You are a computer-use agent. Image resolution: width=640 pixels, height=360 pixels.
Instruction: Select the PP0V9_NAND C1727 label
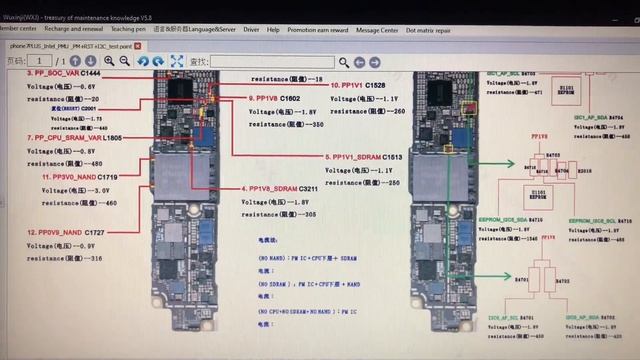(x=66, y=233)
